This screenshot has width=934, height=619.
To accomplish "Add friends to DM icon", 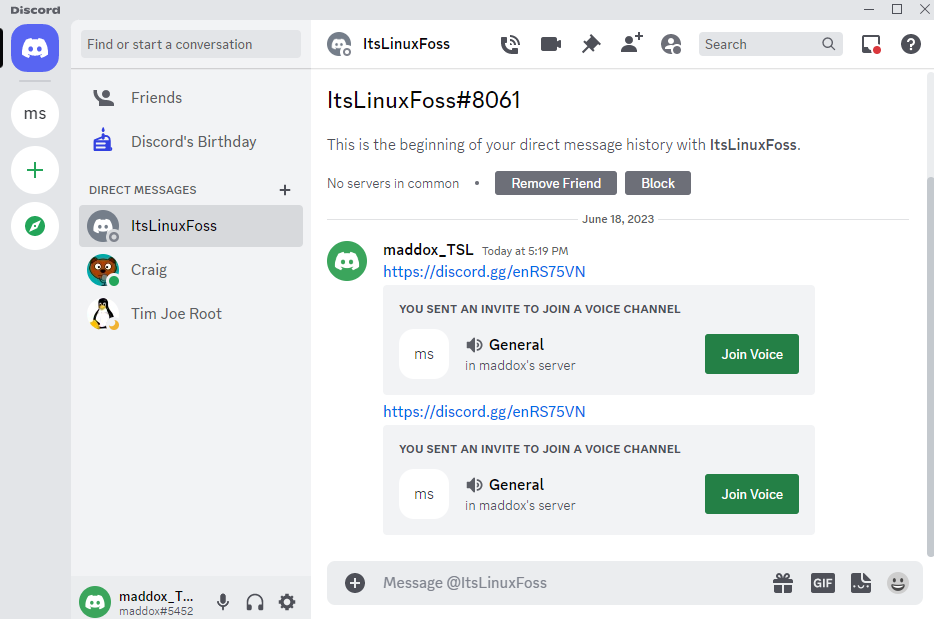I will 631,43.
